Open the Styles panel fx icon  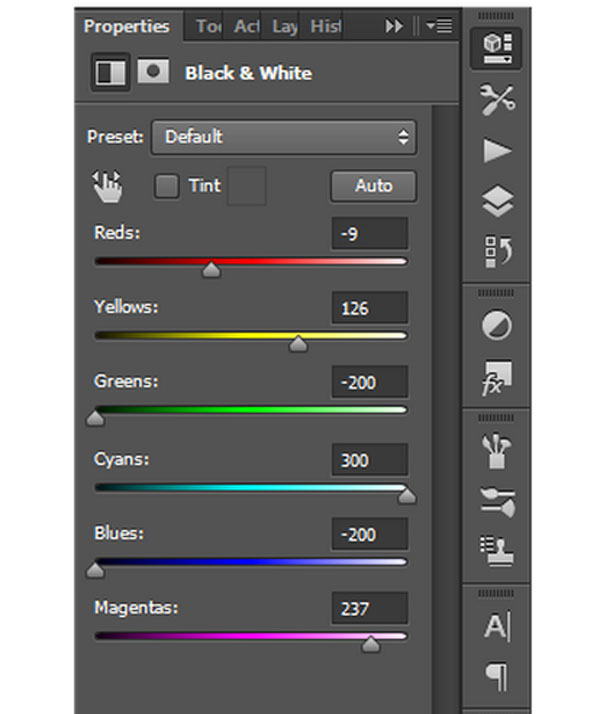pyautogui.click(x=496, y=378)
